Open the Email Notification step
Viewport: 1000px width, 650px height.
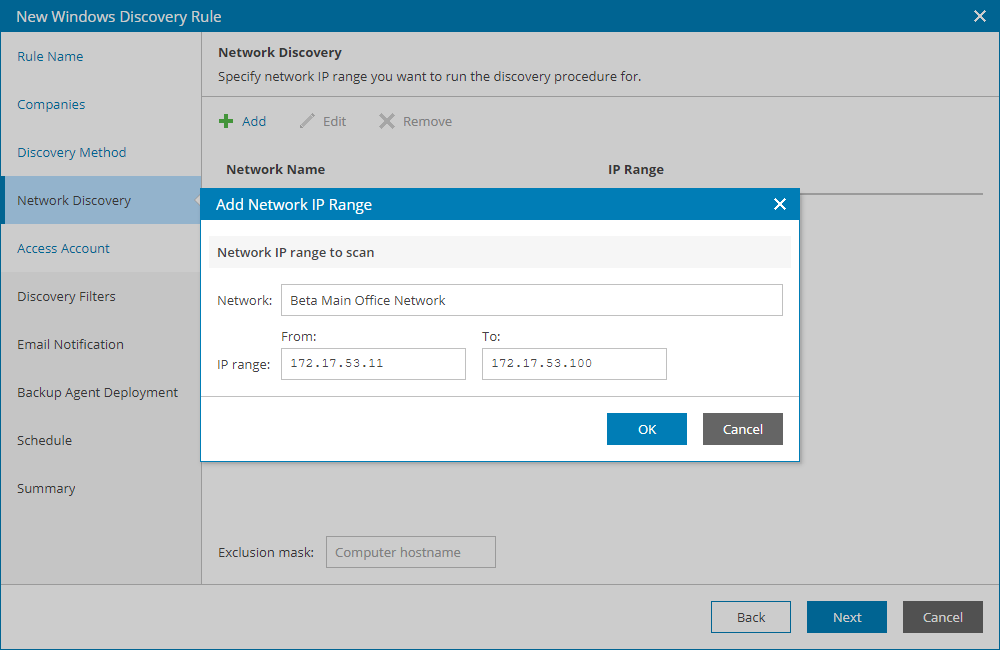[x=69, y=344]
